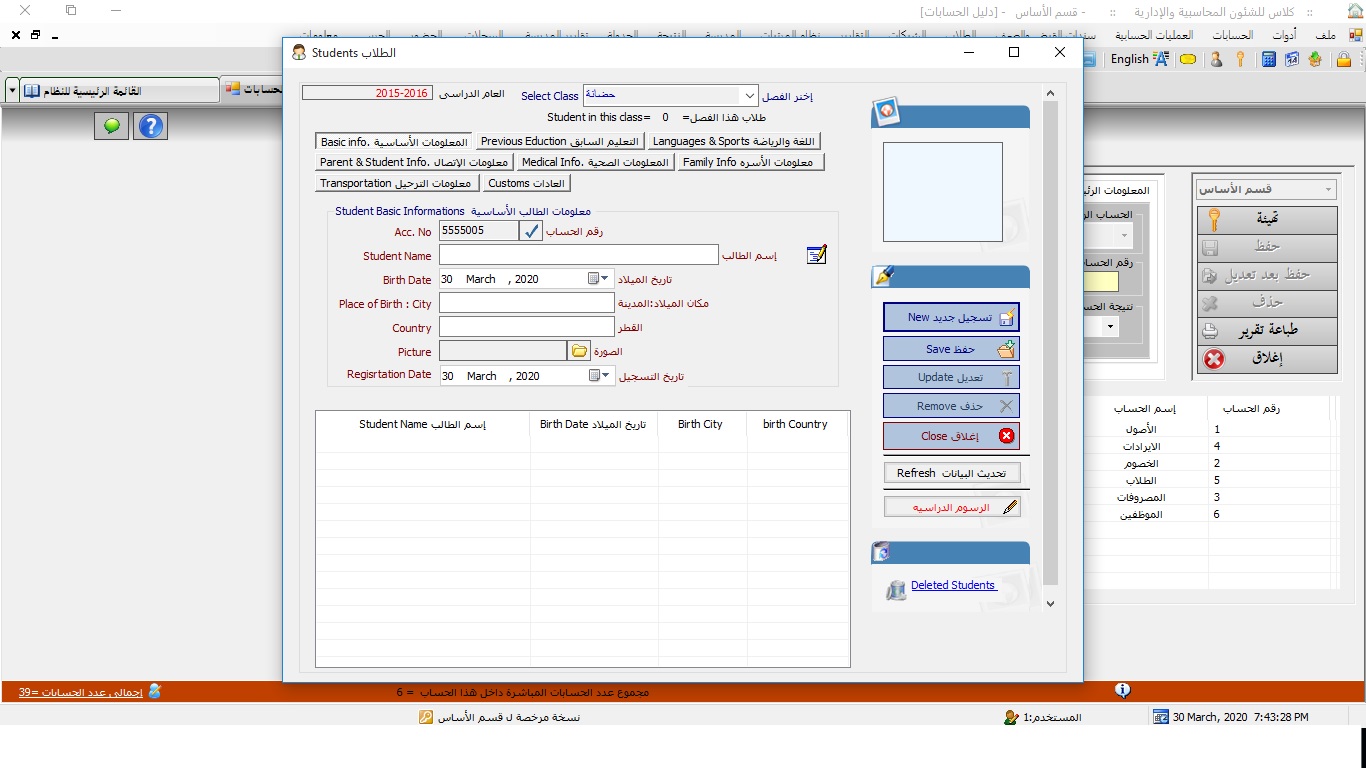Click the pen icon above New button
1366x768 pixels.
point(883,276)
